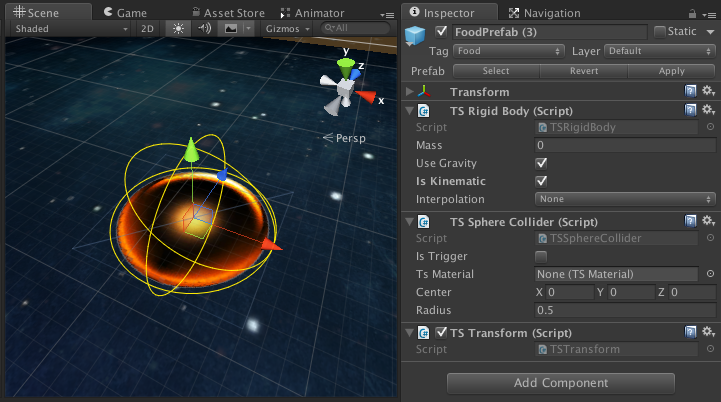Viewport: 721px width, 402px height.
Task: Toggle 2D view mode
Action: click(x=147, y=29)
